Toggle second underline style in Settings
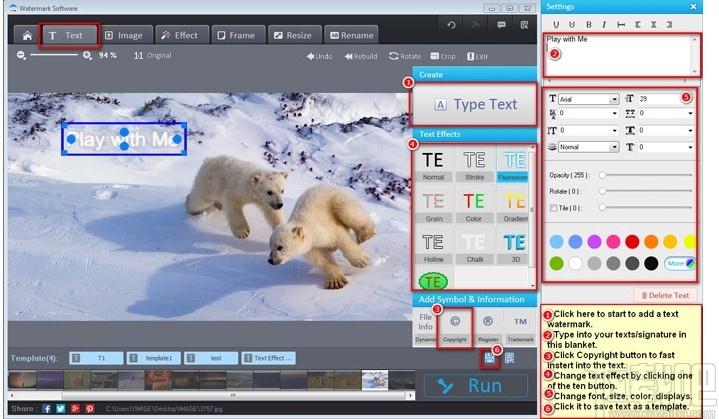 [x=572, y=24]
